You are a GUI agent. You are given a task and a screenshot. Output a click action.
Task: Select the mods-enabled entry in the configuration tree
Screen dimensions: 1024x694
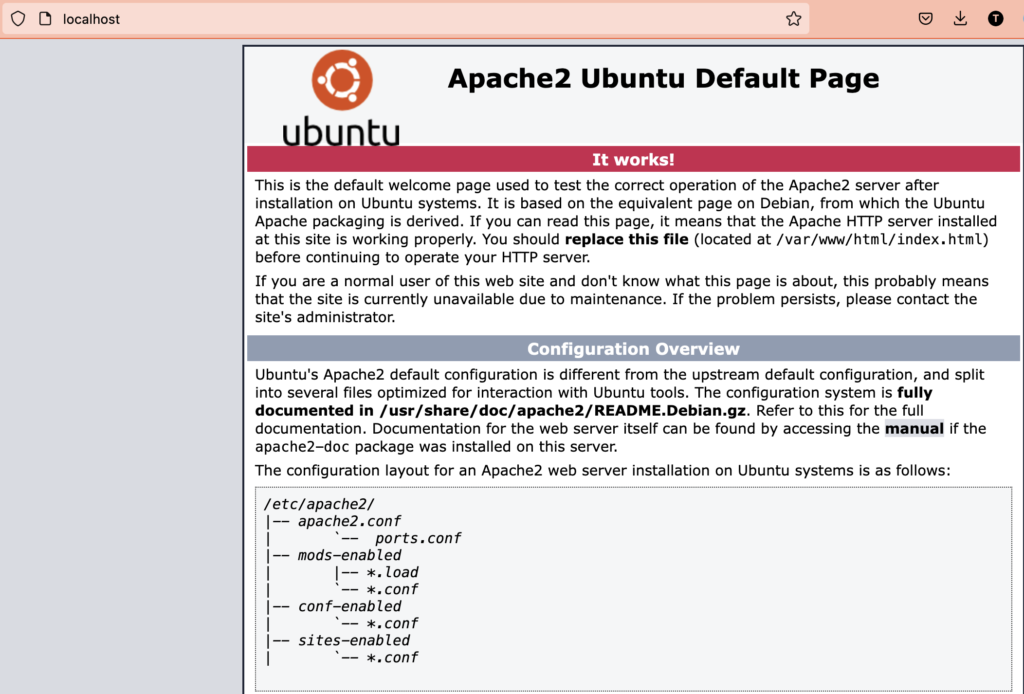click(350, 555)
